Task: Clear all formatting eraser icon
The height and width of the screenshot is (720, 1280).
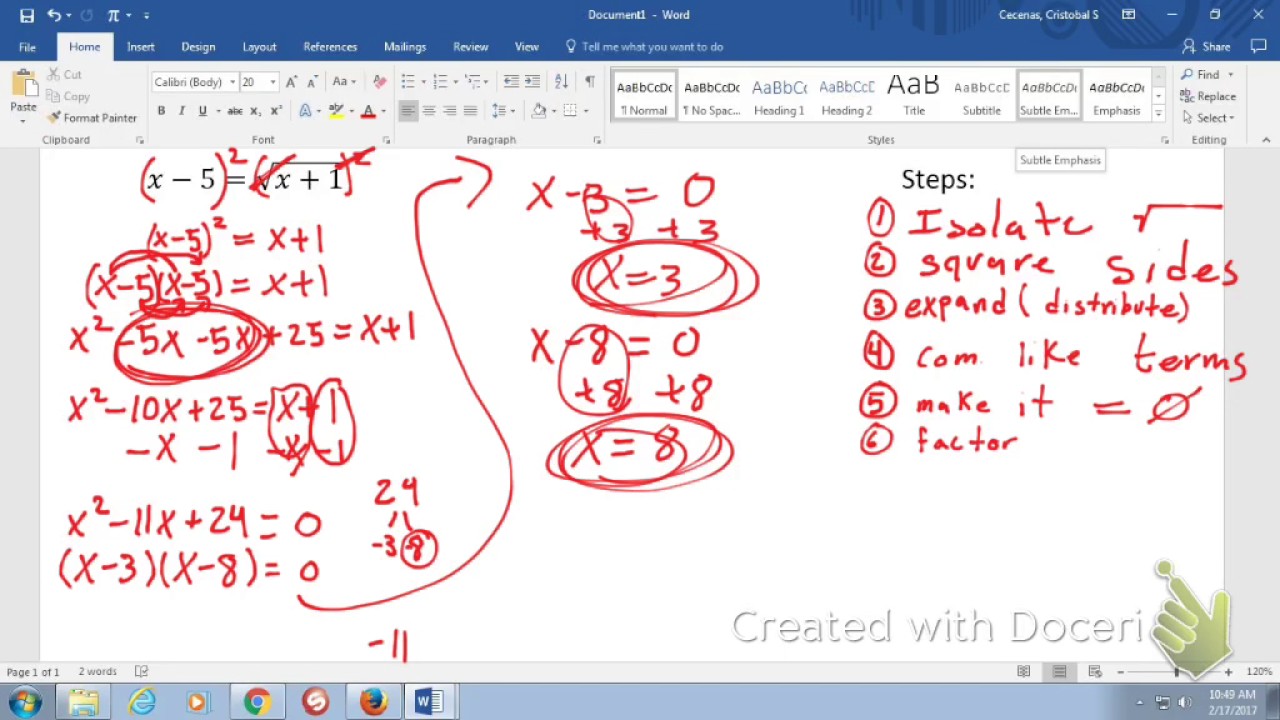Action: point(379,82)
